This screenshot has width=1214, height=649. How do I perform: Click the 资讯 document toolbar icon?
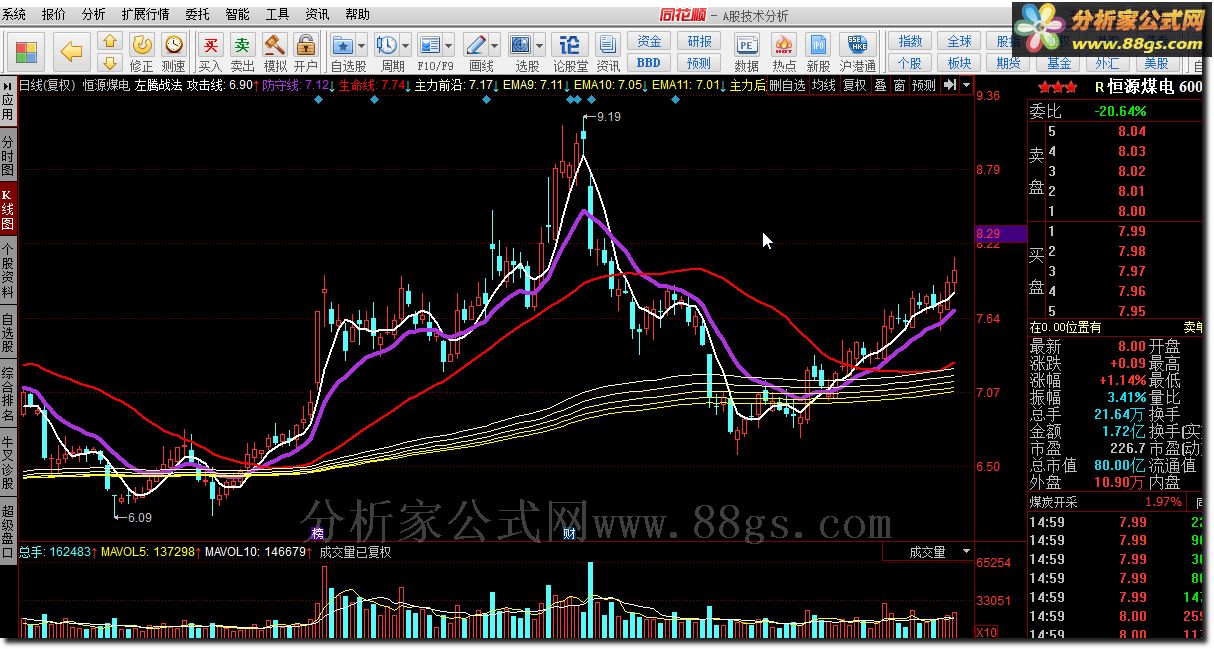pos(608,44)
